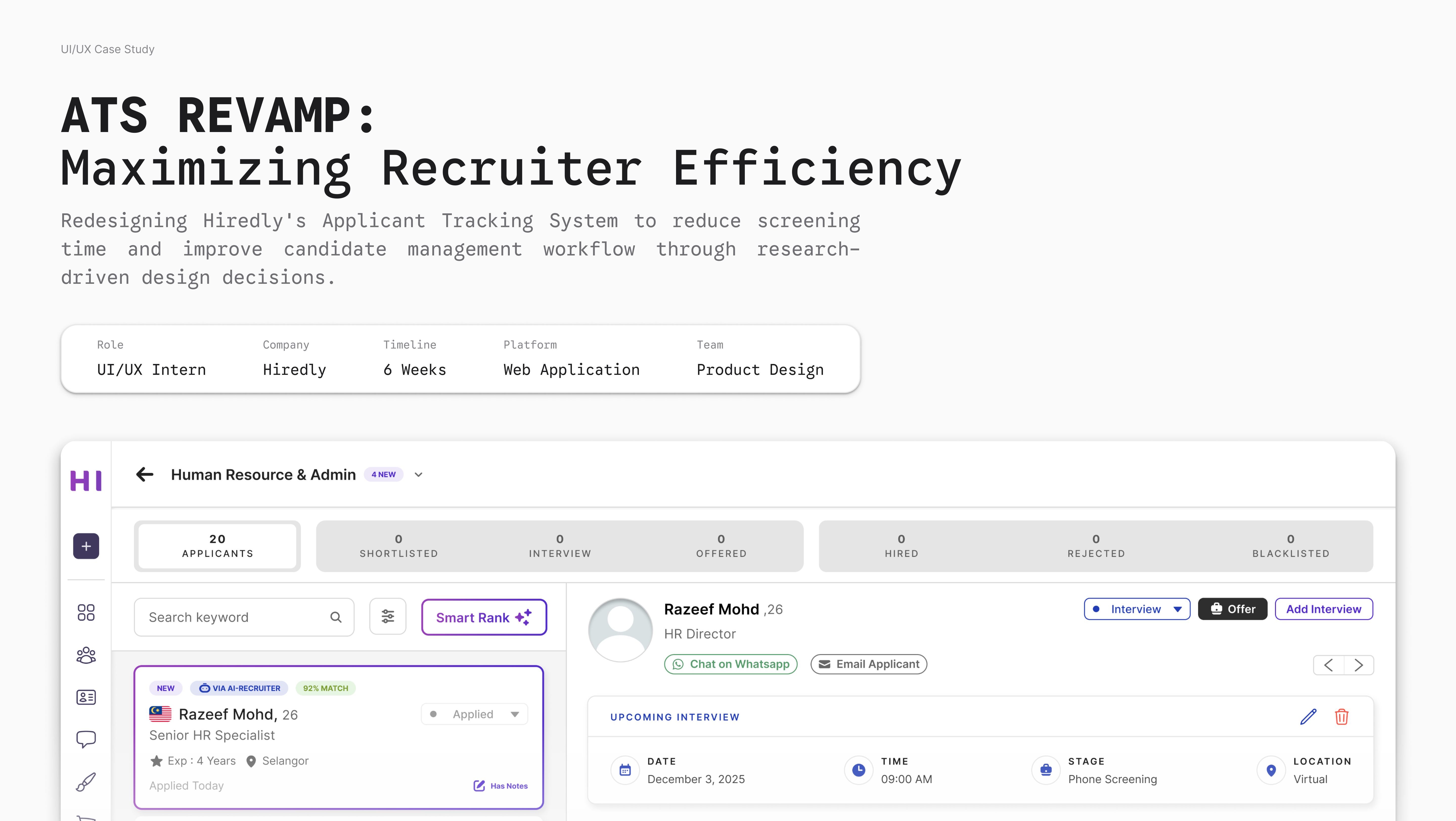
Task: Click the Smart Rank button
Action: click(x=484, y=617)
